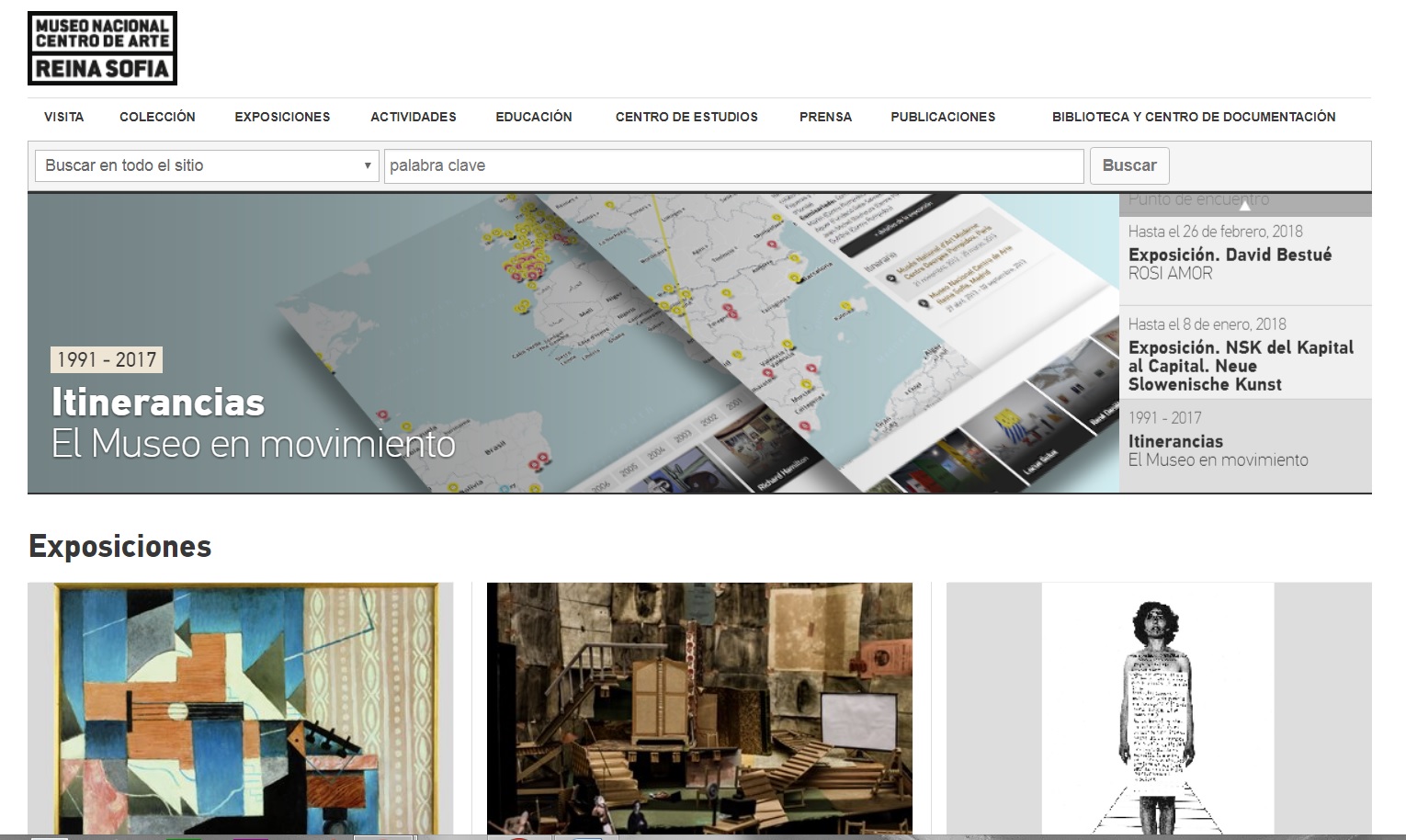Click 'Hasta el 8 de enero, 2018' date
The height and width of the screenshot is (840, 1406).
pyautogui.click(x=1208, y=324)
